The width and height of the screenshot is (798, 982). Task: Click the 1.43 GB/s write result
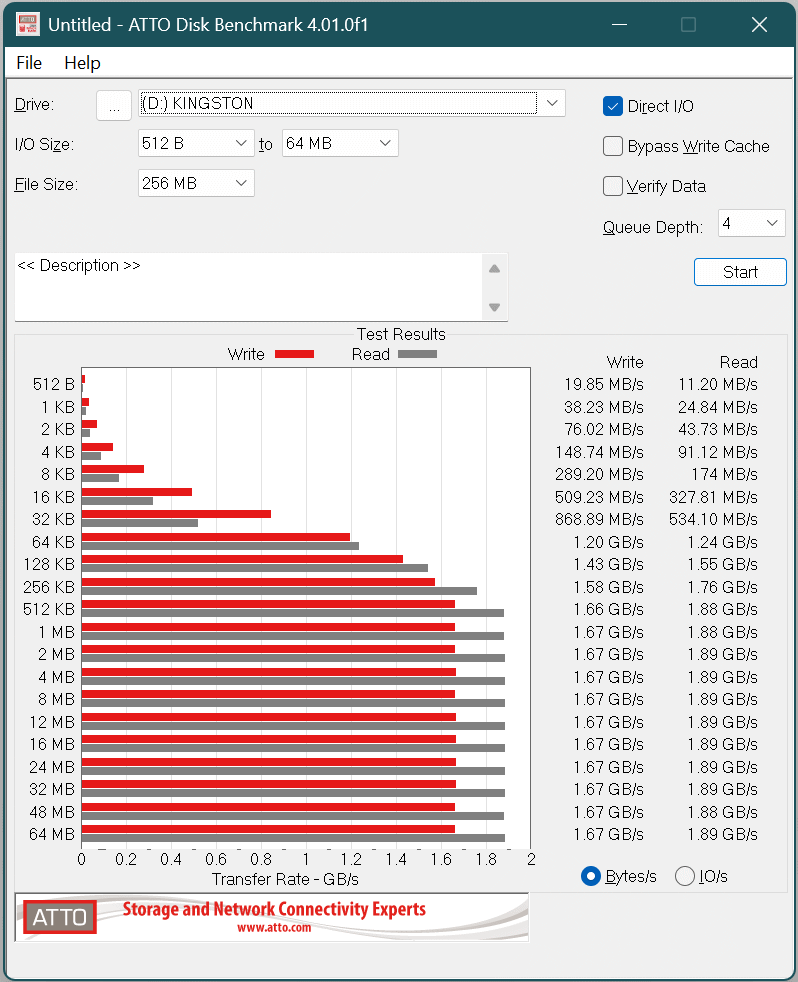pyautogui.click(x=609, y=565)
